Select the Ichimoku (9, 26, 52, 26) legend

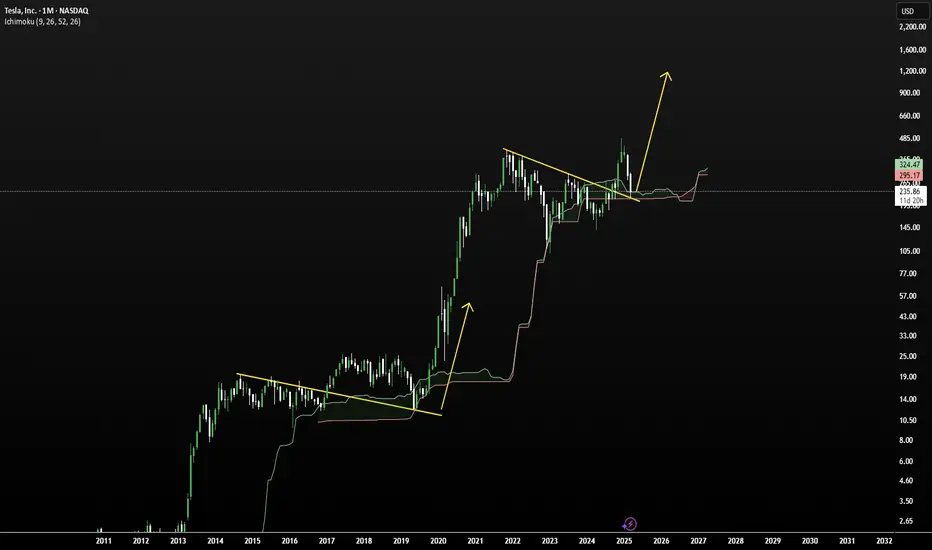(x=42, y=21)
